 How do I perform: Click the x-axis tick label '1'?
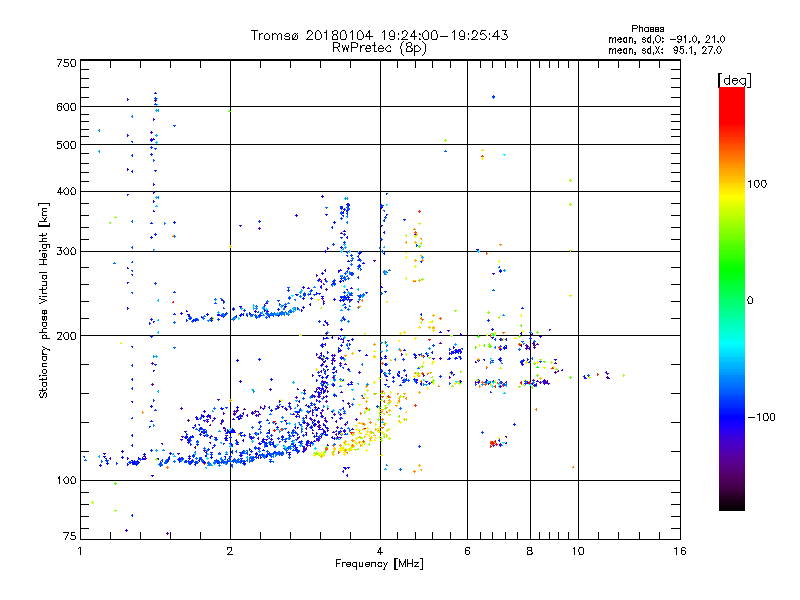[80, 551]
